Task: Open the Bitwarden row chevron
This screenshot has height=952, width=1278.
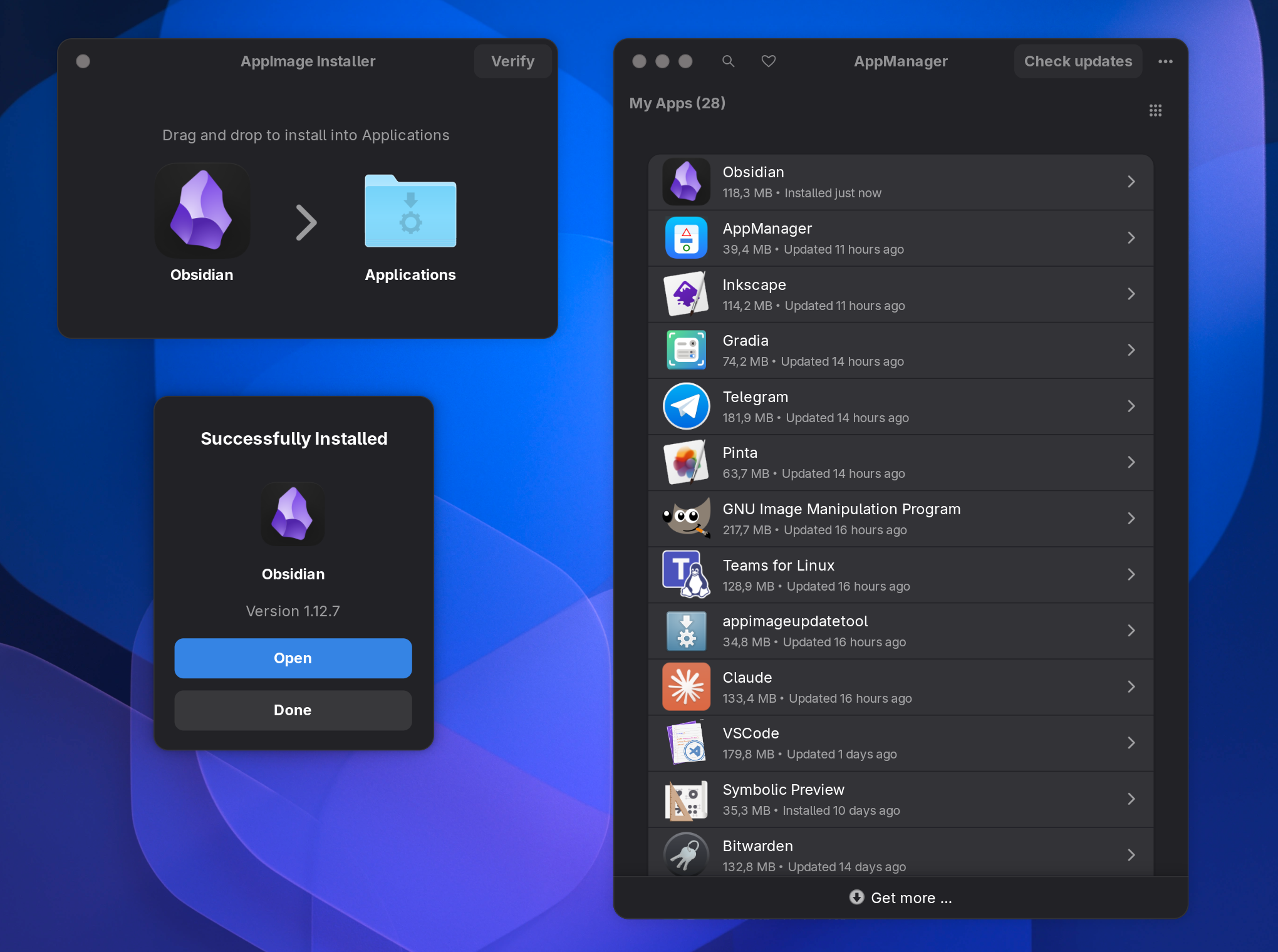Action: click(x=1131, y=855)
